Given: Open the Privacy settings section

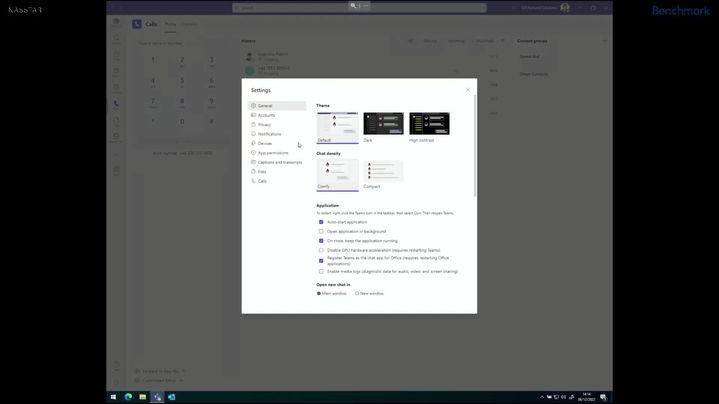Looking at the screenshot, I should point(277,125).
